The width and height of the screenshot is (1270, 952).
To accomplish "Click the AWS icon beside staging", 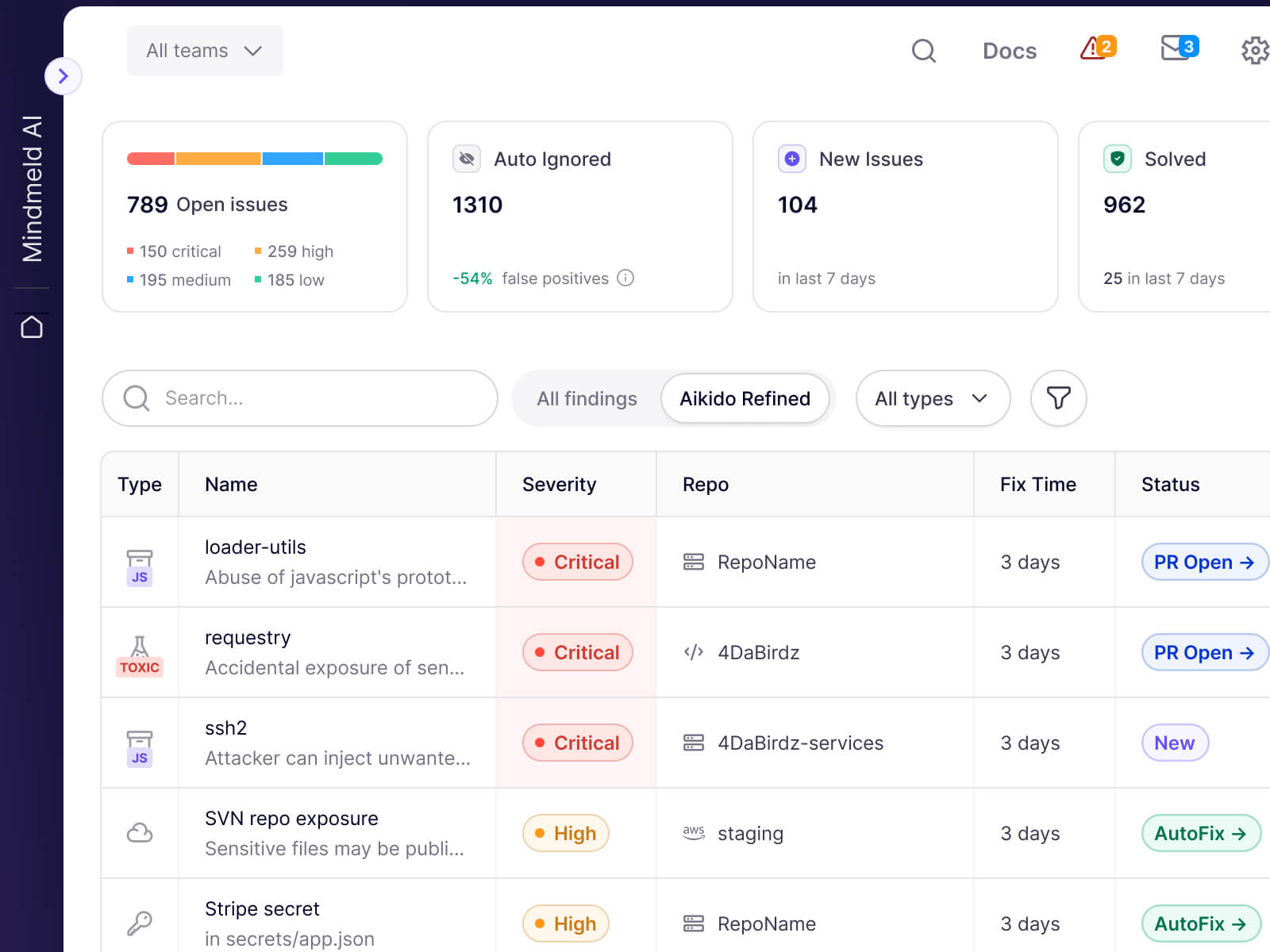I will pyautogui.click(x=694, y=833).
